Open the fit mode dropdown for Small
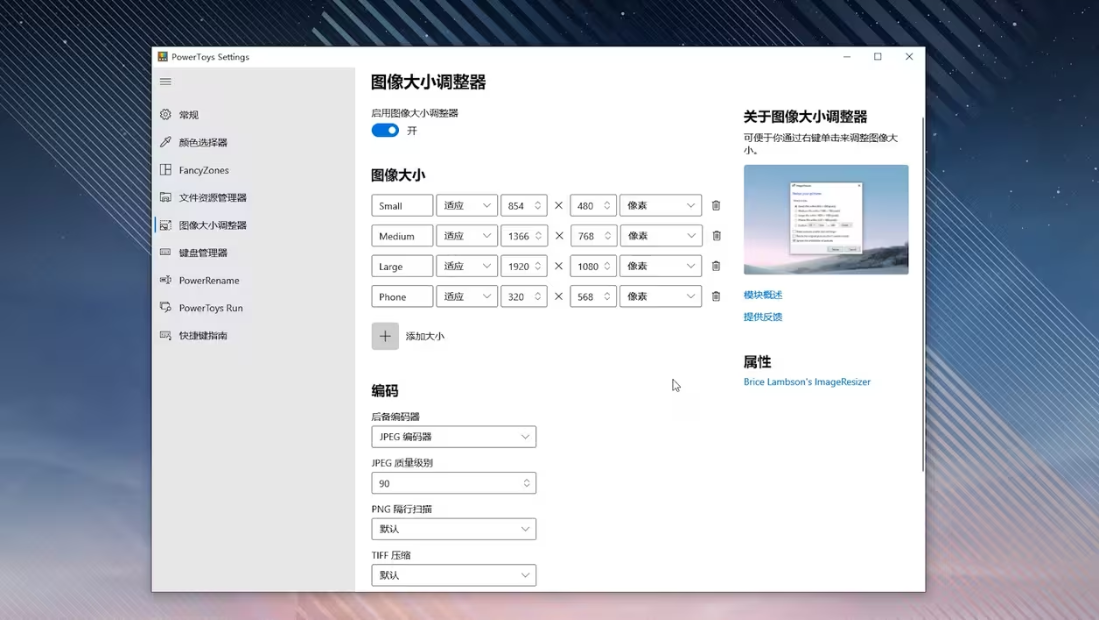 point(467,206)
